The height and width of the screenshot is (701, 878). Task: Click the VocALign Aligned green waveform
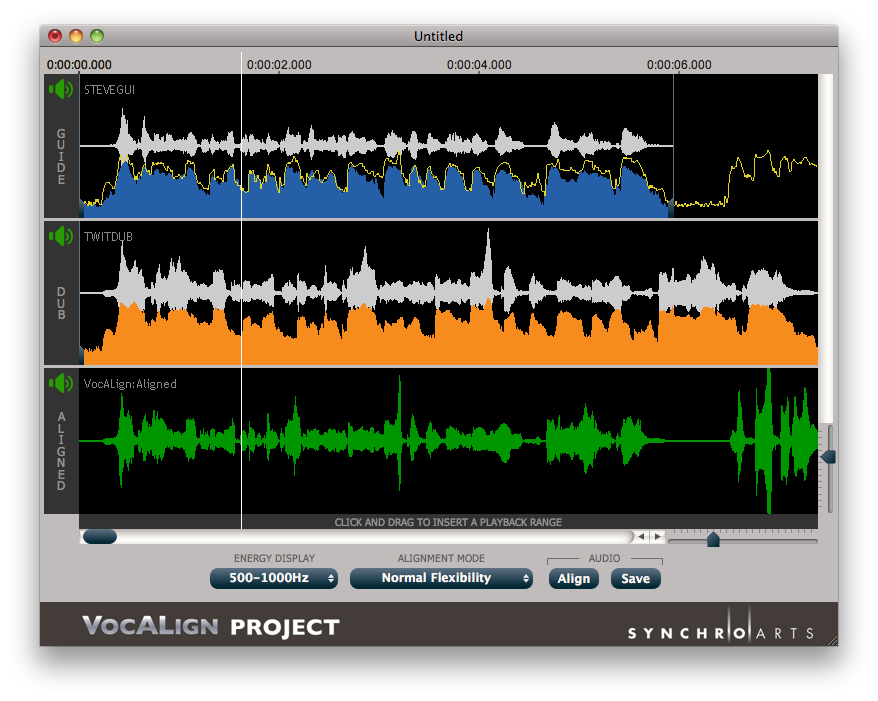(x=400, y=440)
